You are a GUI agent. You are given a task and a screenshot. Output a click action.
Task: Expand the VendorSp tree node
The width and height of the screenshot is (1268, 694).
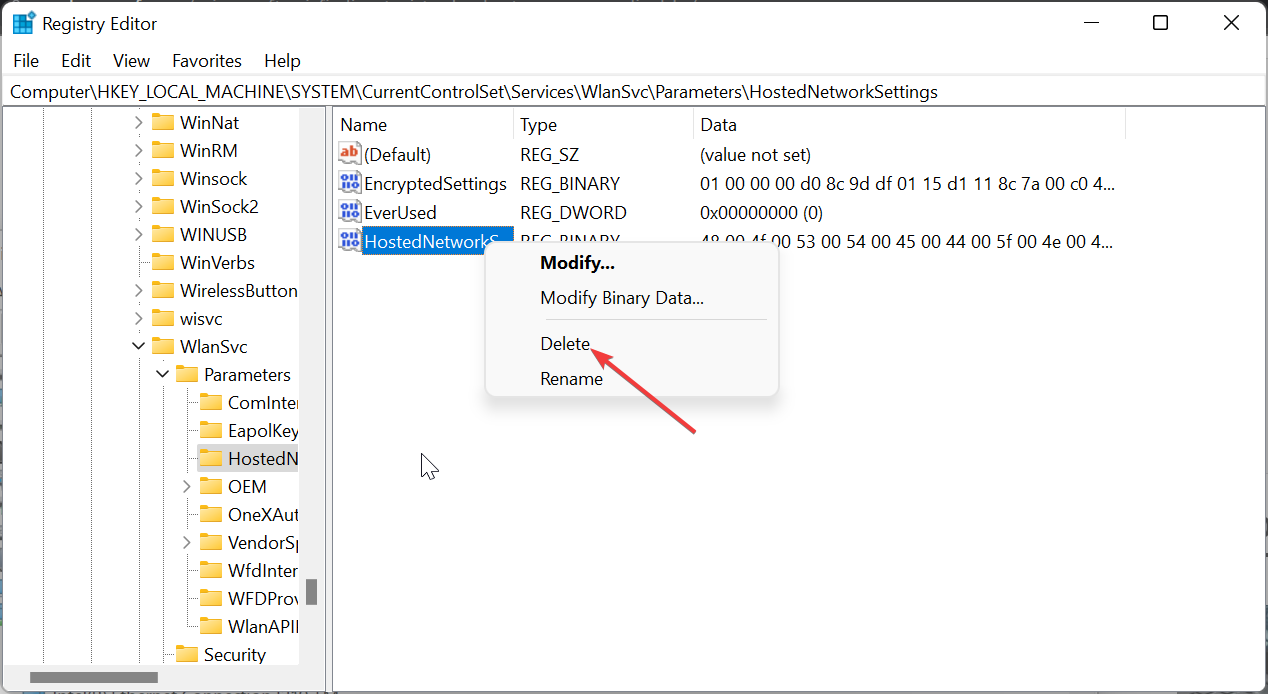pyautogui.click(x=187, y=542)
